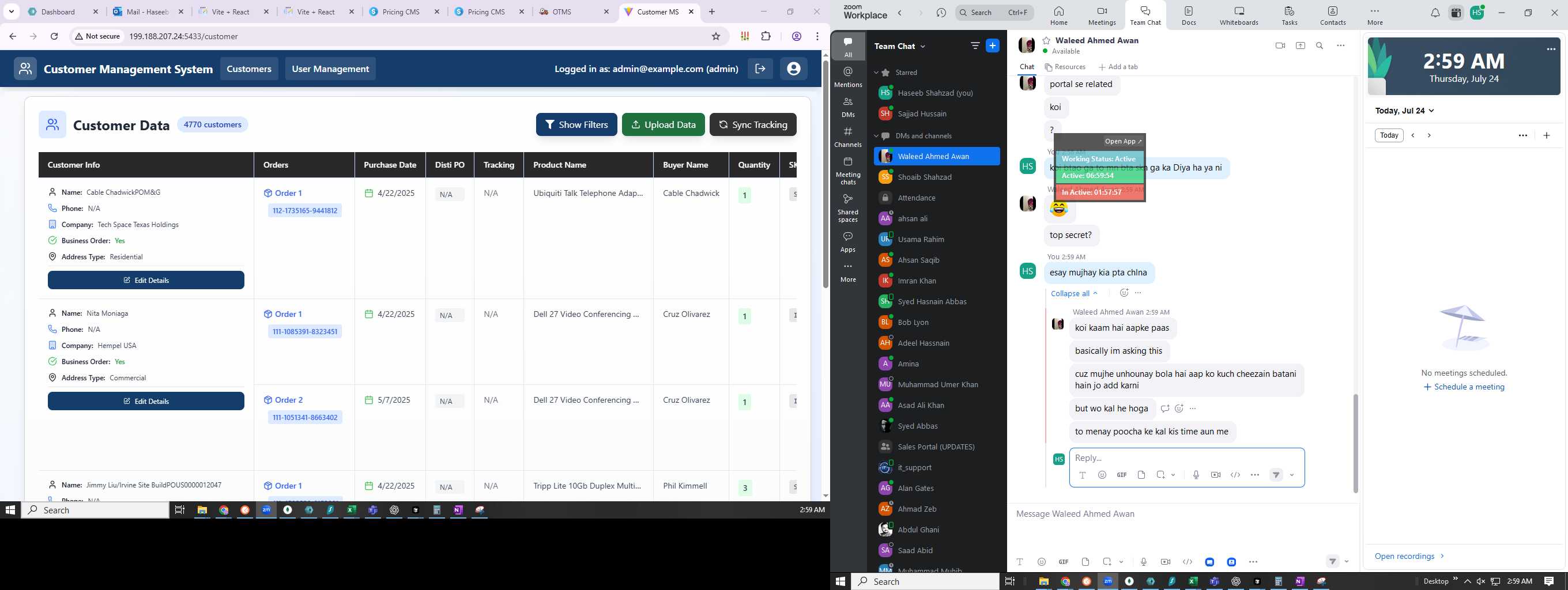Open Apps in Zoom sidebar
This screenshot has width=1568, height=590.
848,241
